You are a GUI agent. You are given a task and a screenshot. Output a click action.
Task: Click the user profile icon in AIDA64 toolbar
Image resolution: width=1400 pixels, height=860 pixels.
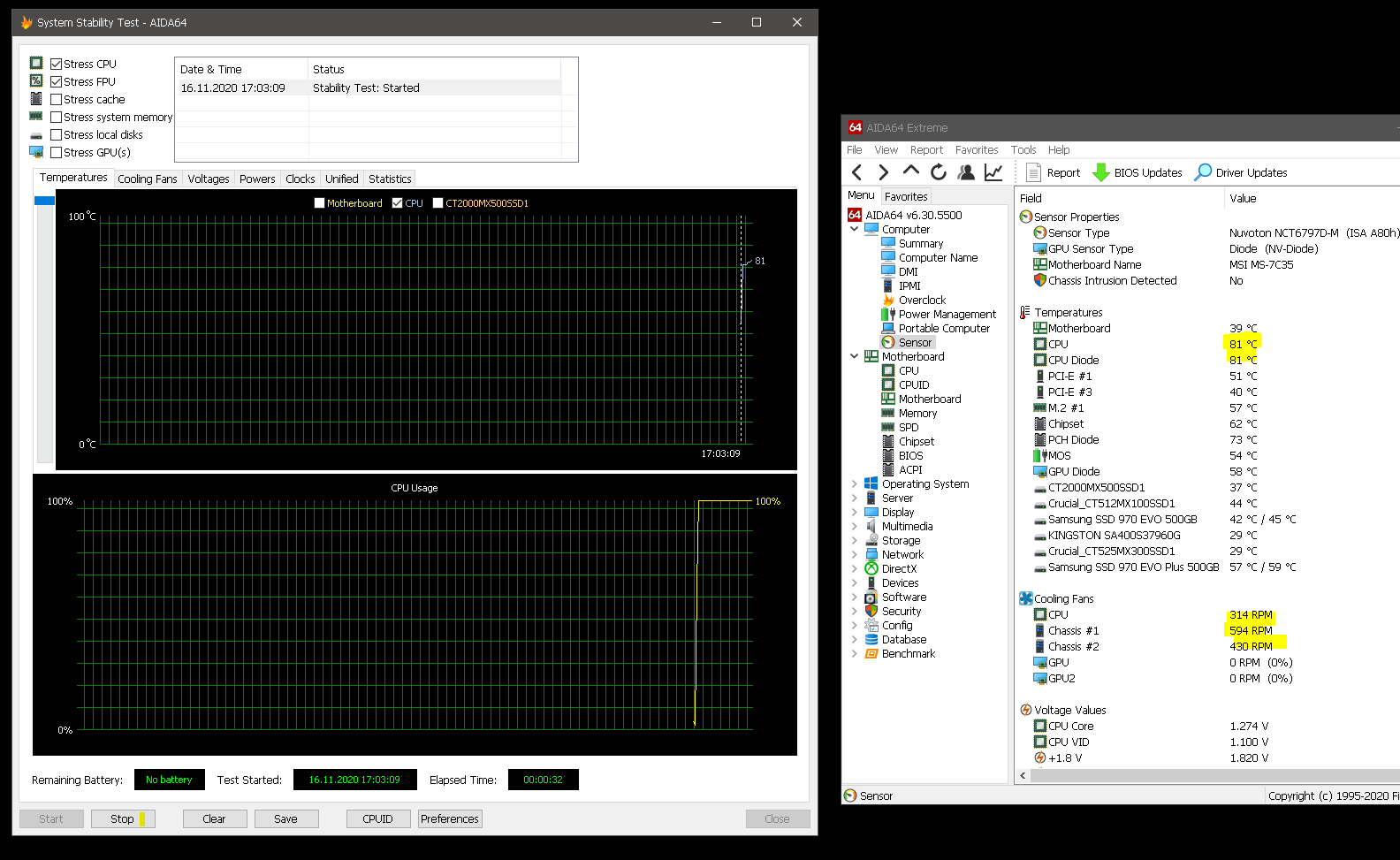coord(966,172)
